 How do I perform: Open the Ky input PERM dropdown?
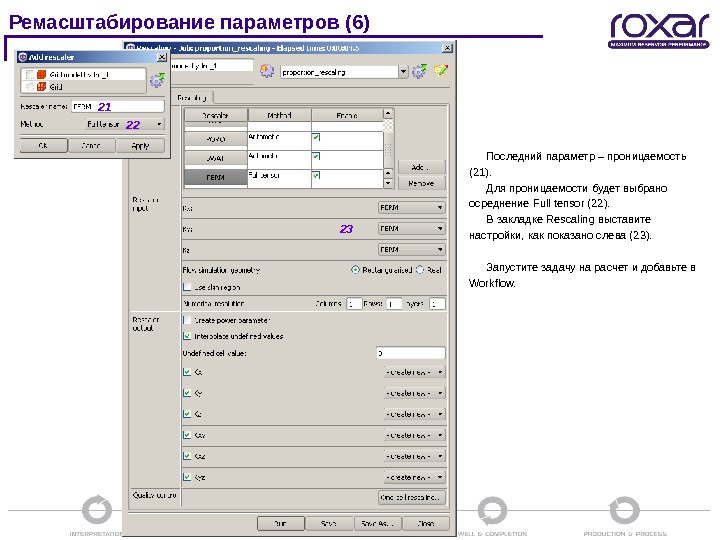(x=411, y=228)
